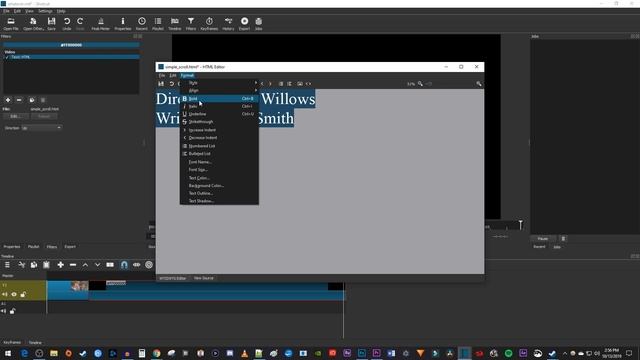The height and width of the screenshot is (360, 640).
Task: Show the Timeline panel via its toolbar icon
Action: tap(175, 24)
